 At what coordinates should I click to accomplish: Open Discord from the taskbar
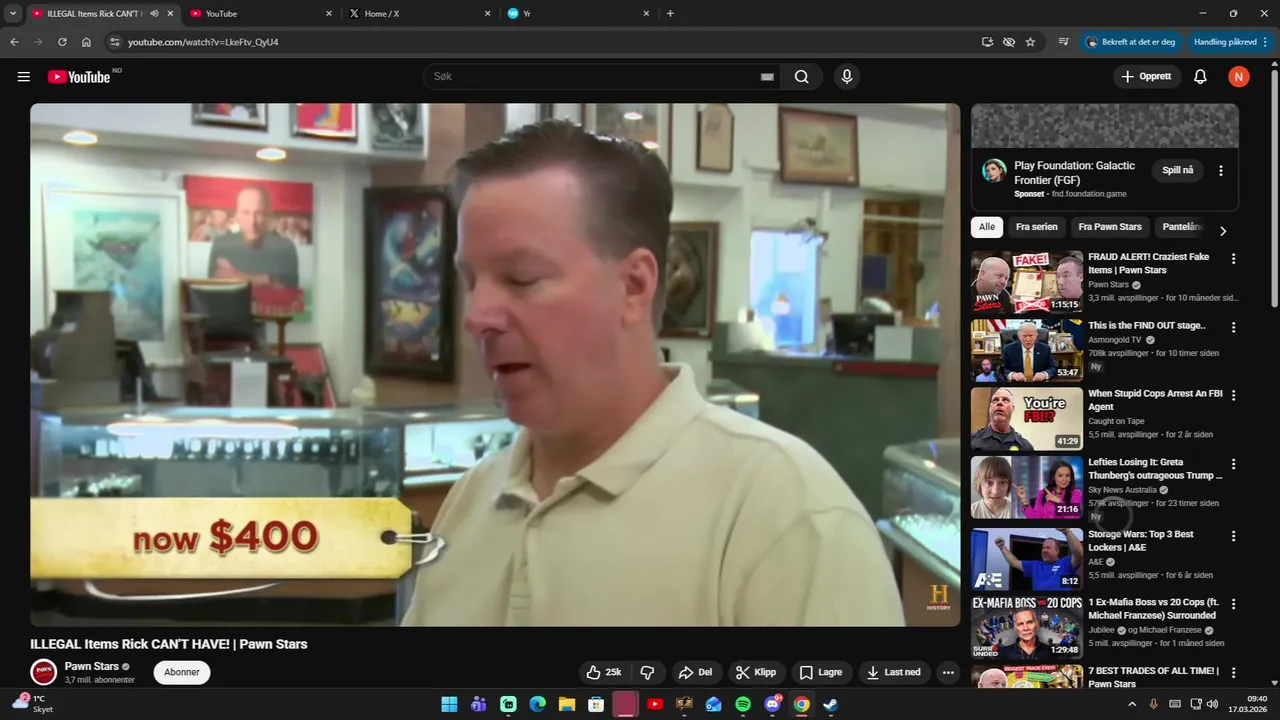(x=772, y=704)
